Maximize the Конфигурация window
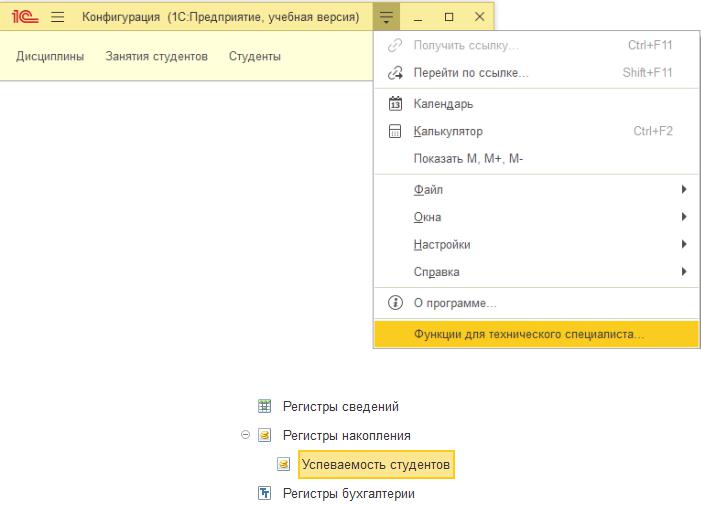Viewport: 701px width, 509px height. (x=449, y=17)
